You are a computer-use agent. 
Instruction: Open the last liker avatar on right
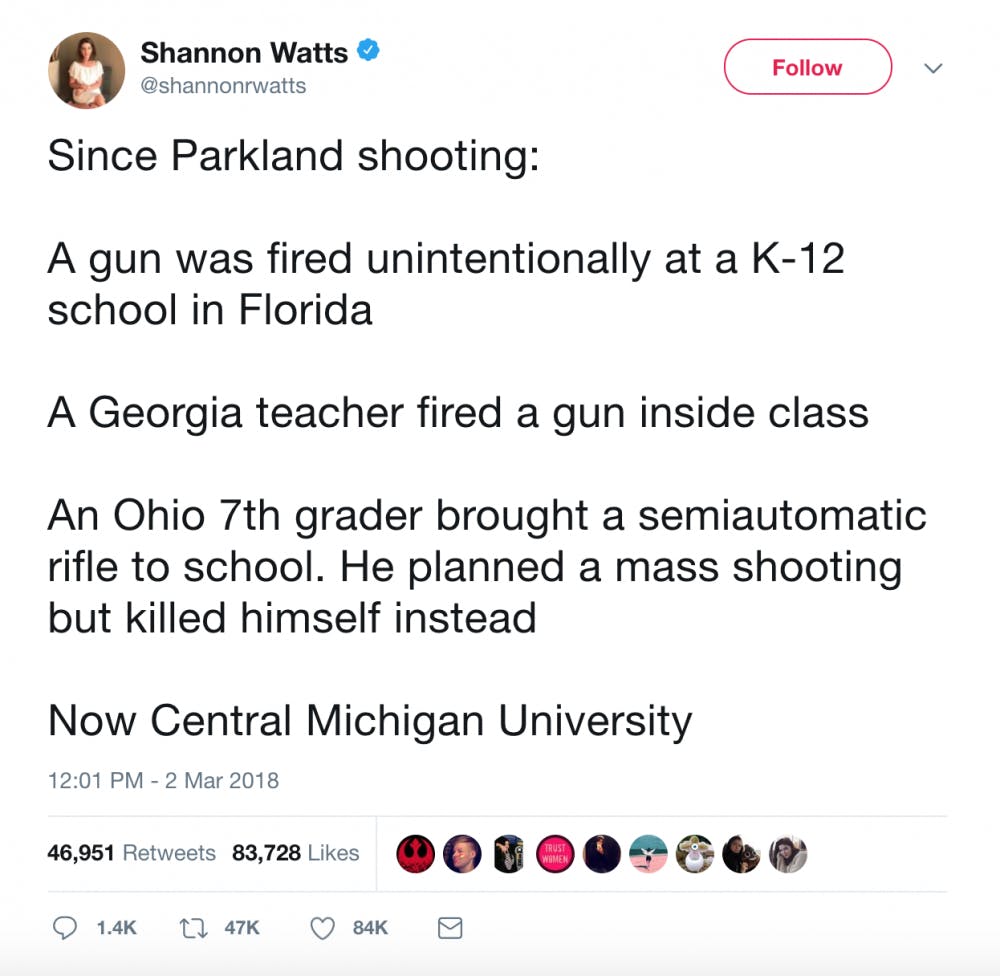point(787,853)
